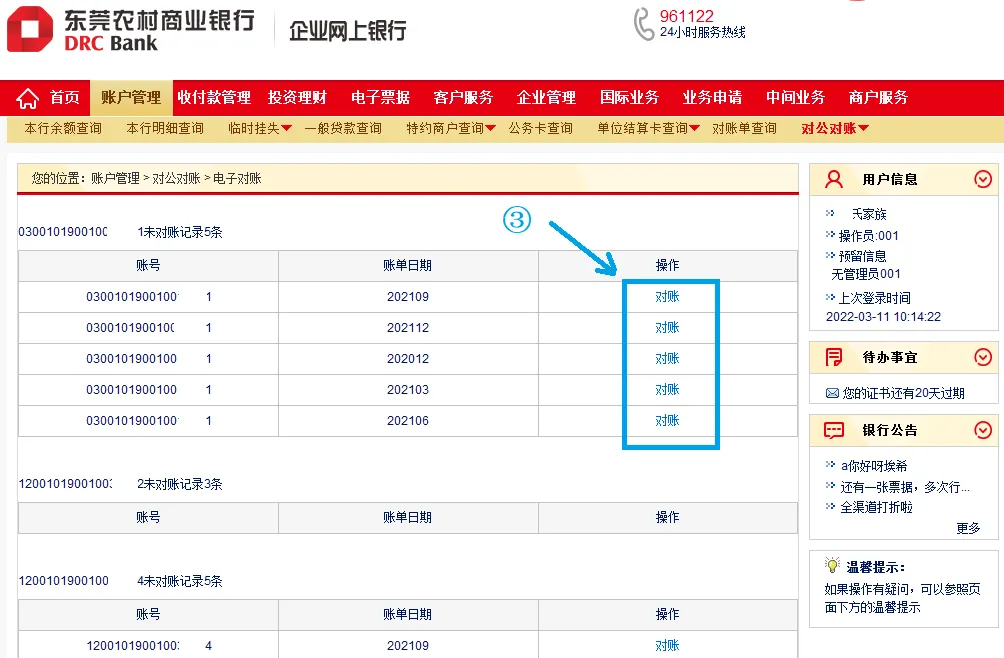Click the home house icon

pyautogui.click(x=28, y=99)
